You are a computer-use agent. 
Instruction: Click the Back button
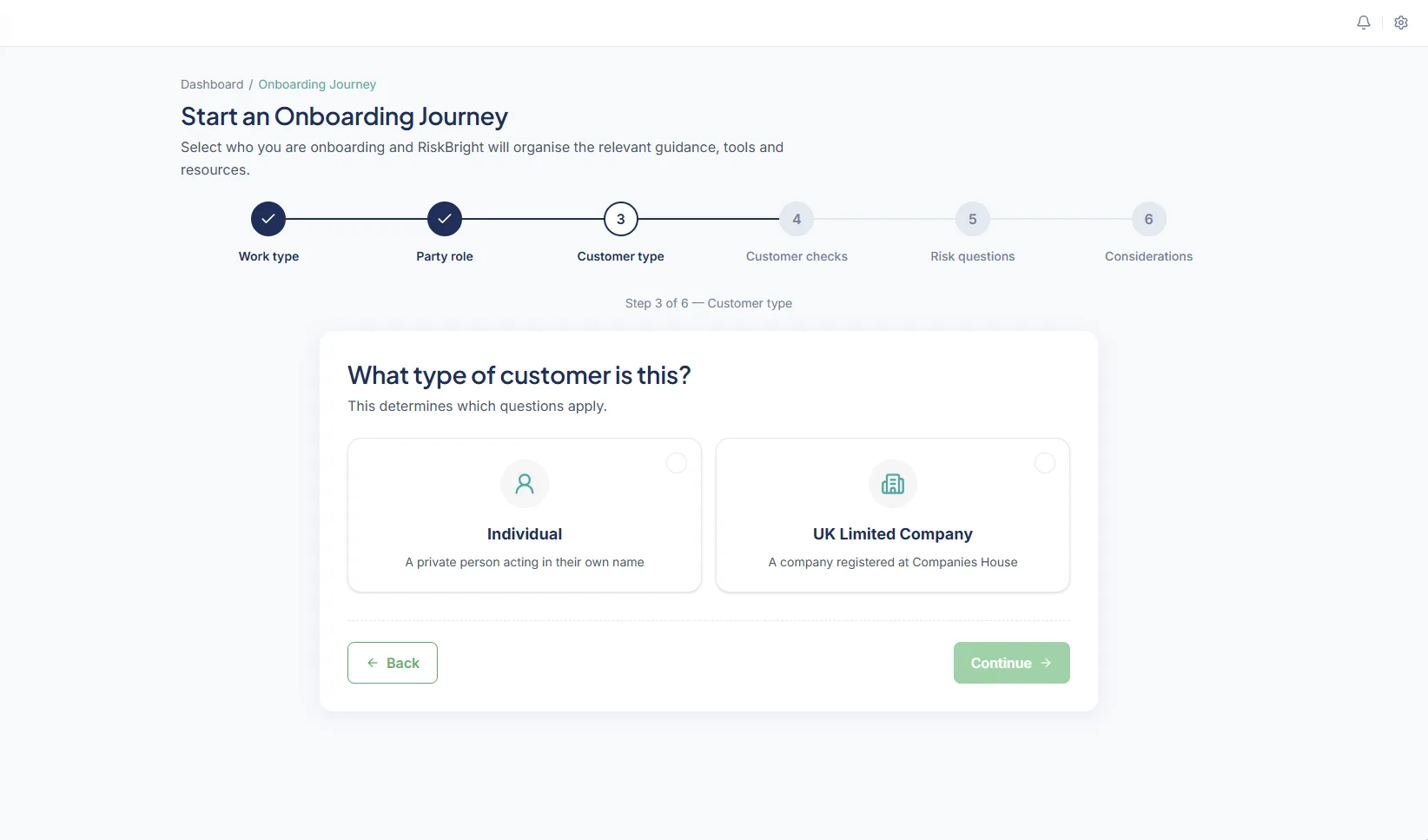point(393,663)
